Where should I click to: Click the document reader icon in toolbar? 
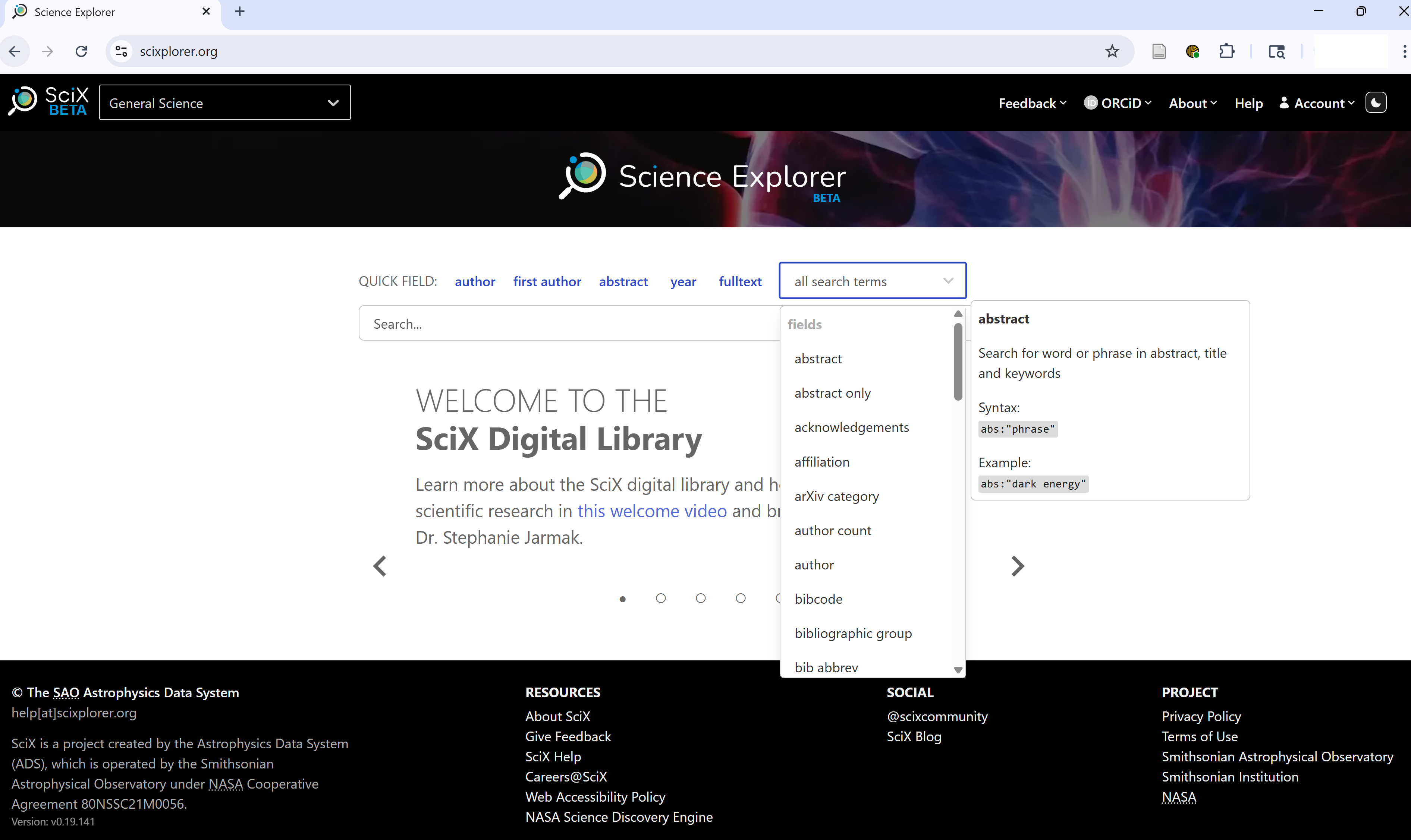1159,51
